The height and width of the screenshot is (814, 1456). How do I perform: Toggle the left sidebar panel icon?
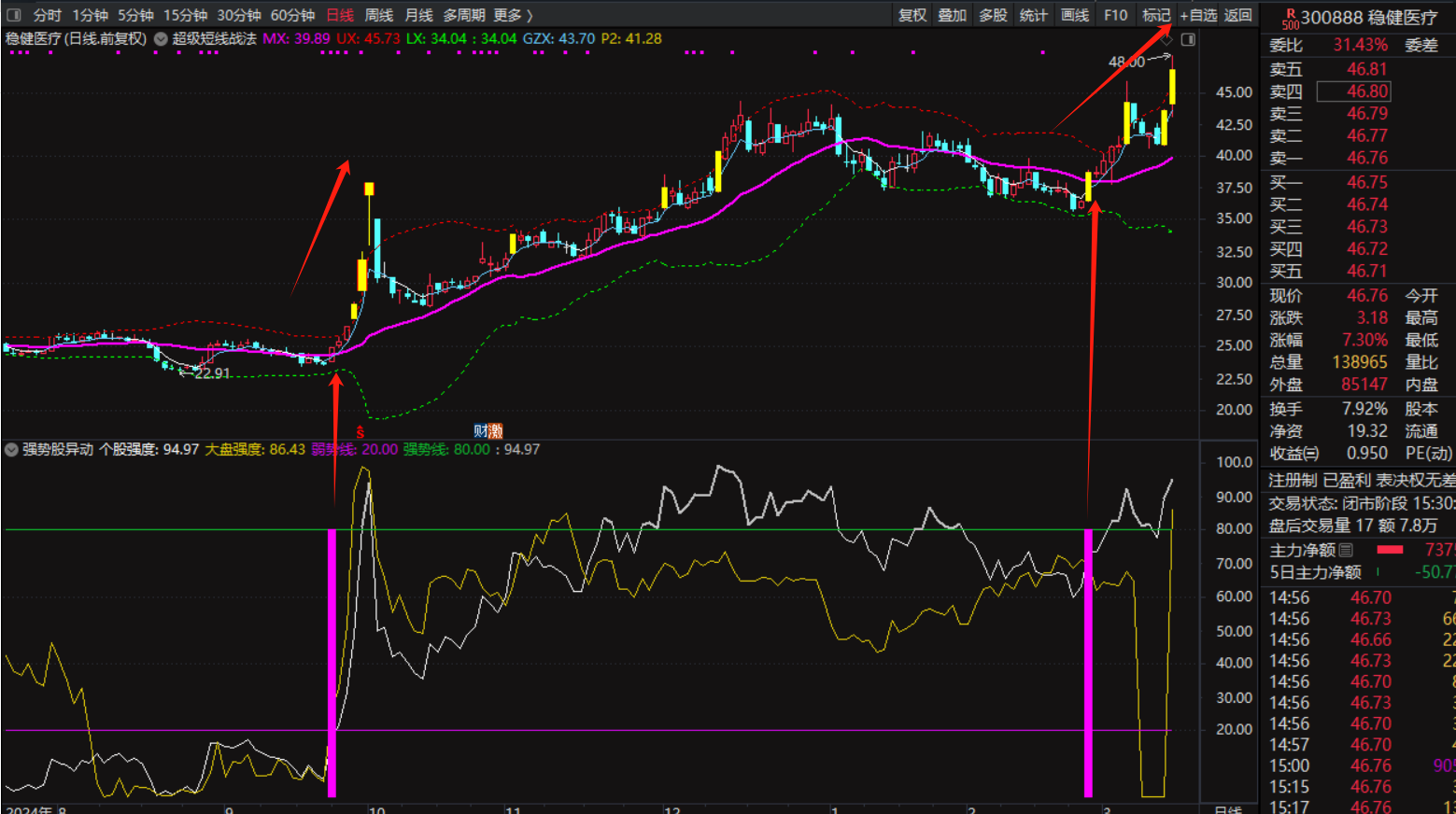click(14, 15)
